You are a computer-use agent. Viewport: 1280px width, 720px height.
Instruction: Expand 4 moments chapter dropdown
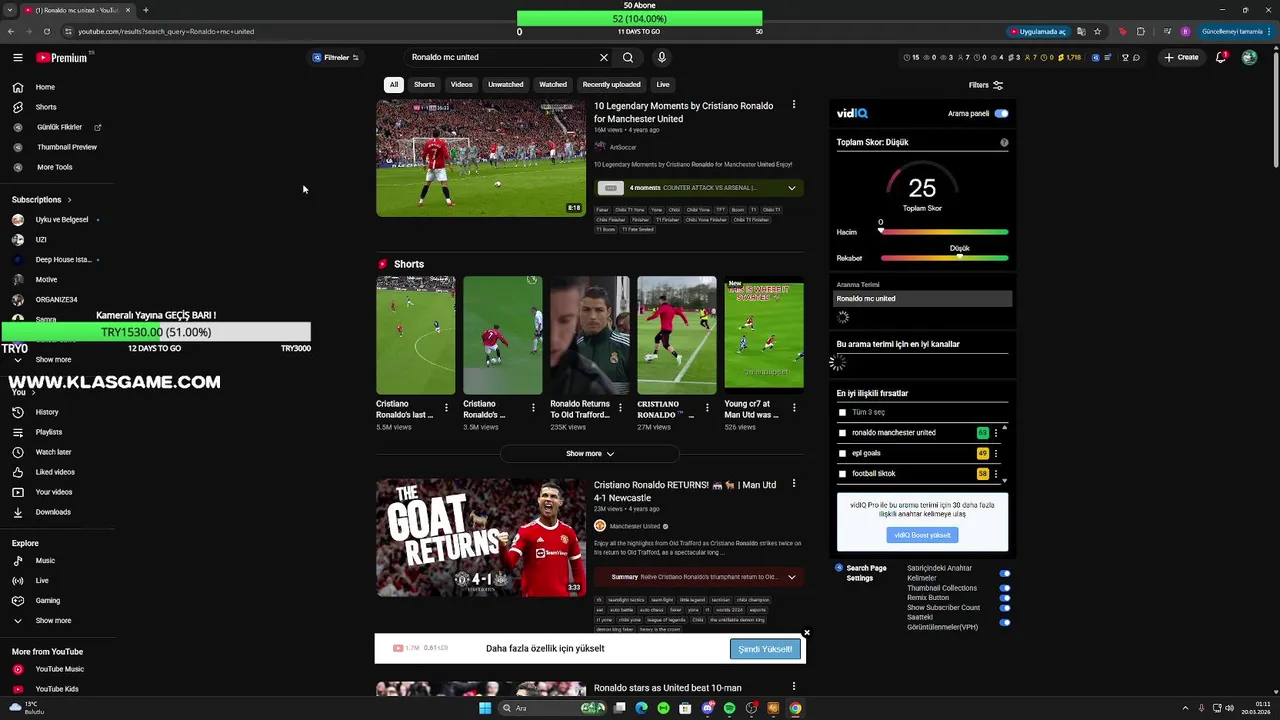coord(792,188)
